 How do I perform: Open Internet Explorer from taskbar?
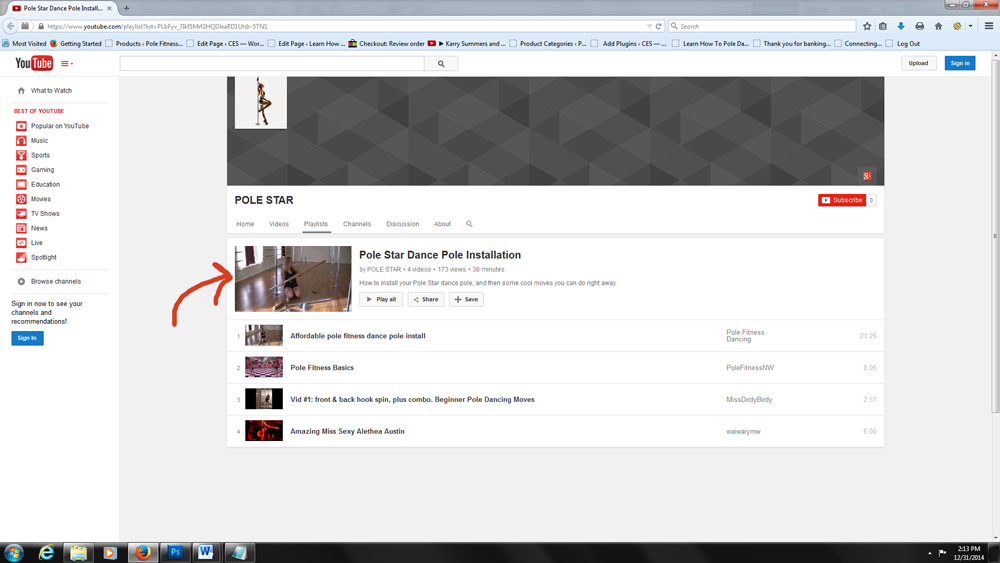(46, 553)
